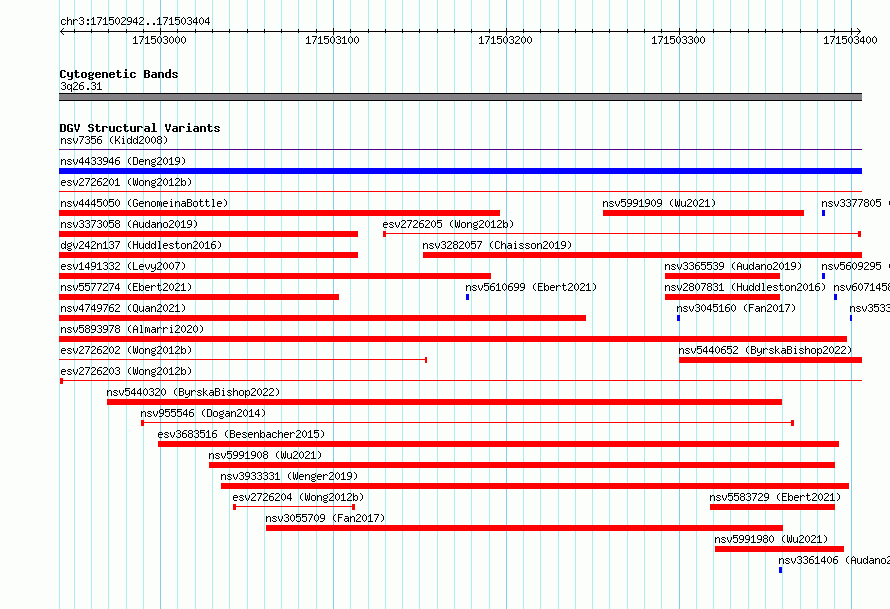Select nsv3282057 (Chaisson2019) label

click(497, 245)
